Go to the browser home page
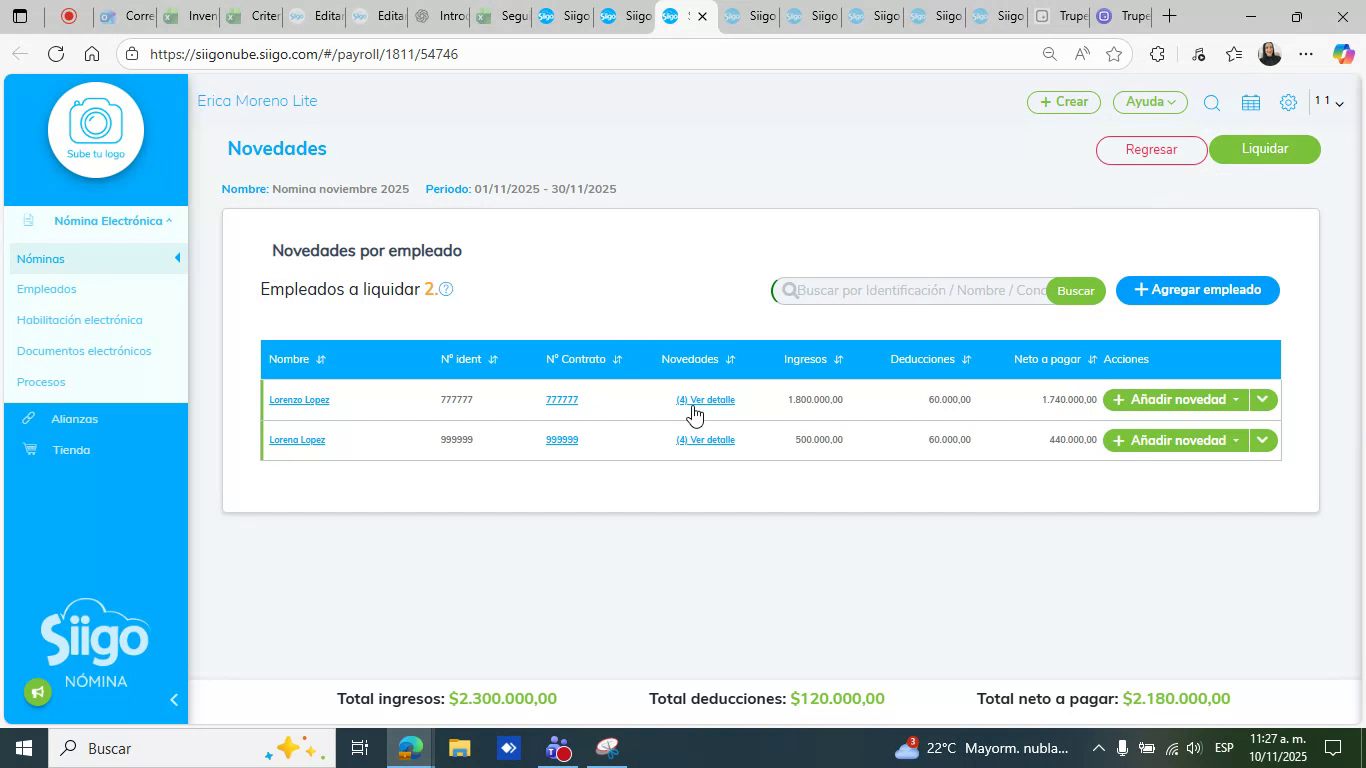Image resolution: width=1366 pixels, height=768 pixels. [x=92, y=54]
